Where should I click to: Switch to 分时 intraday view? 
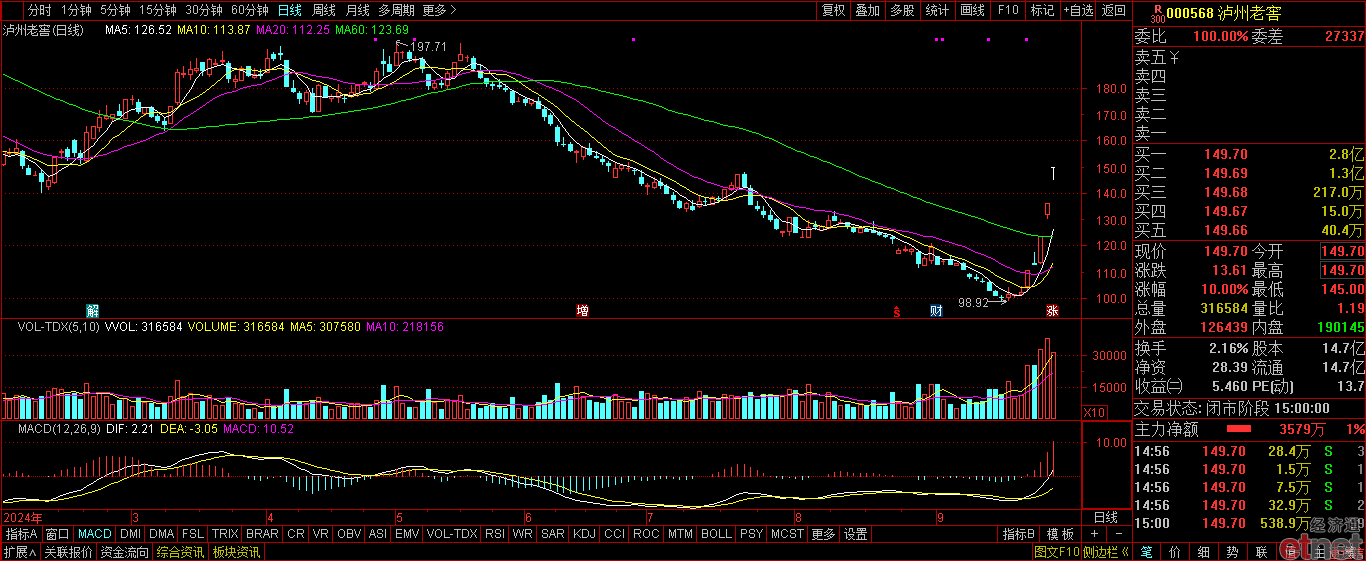pos(39,10)
